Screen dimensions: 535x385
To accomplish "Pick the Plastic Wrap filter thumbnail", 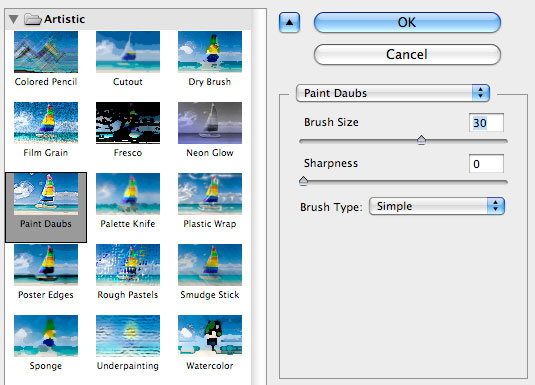I will 210,194.
